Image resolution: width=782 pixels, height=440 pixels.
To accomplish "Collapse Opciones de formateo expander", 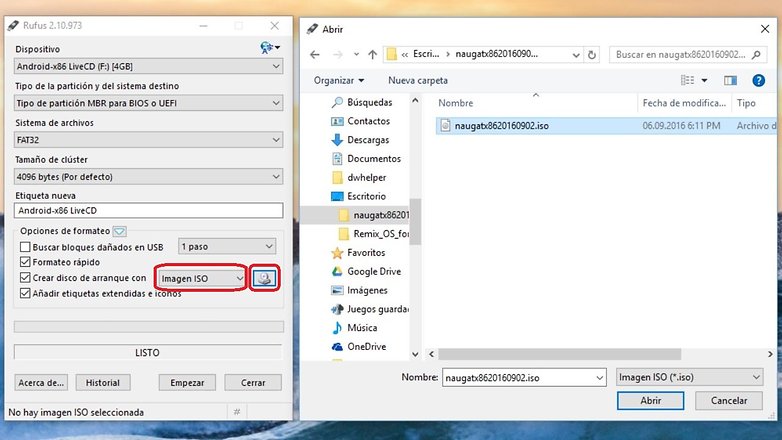I will point(120,231).
